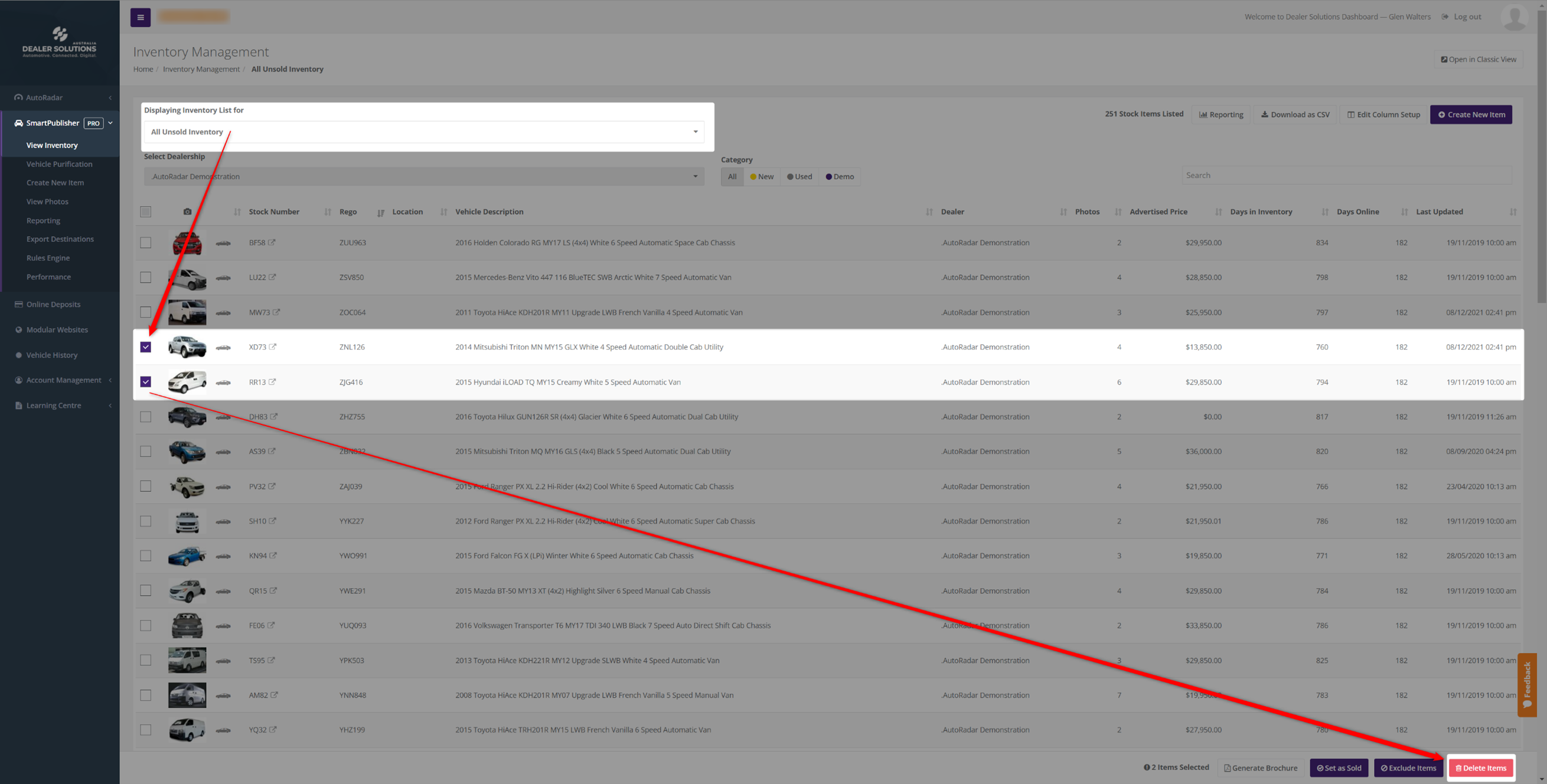Click the Set as Sold button

(1339, 768)
